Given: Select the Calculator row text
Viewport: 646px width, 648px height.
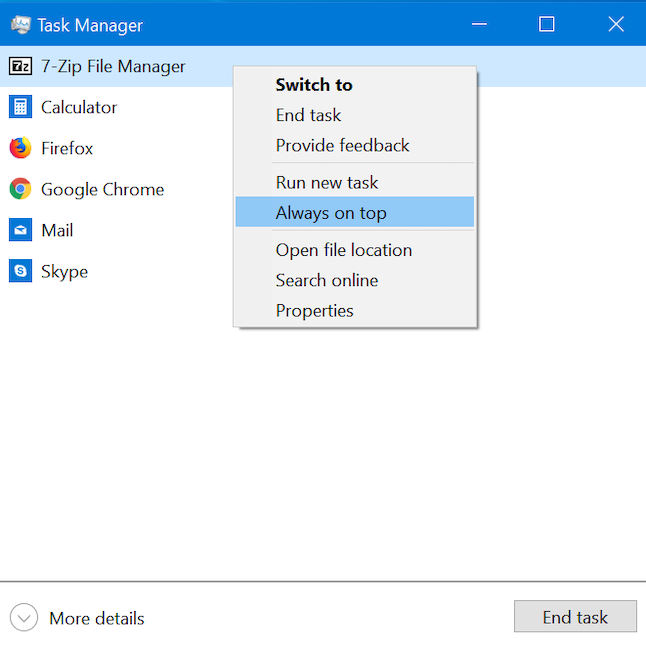Looking at the screenshot, I should point(79,107).
